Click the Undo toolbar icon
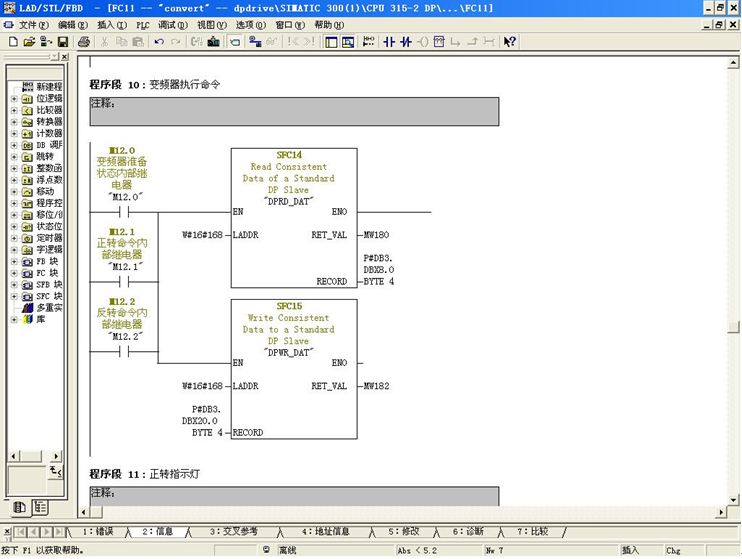Screen dimensions: 742x559 [159, 42]
